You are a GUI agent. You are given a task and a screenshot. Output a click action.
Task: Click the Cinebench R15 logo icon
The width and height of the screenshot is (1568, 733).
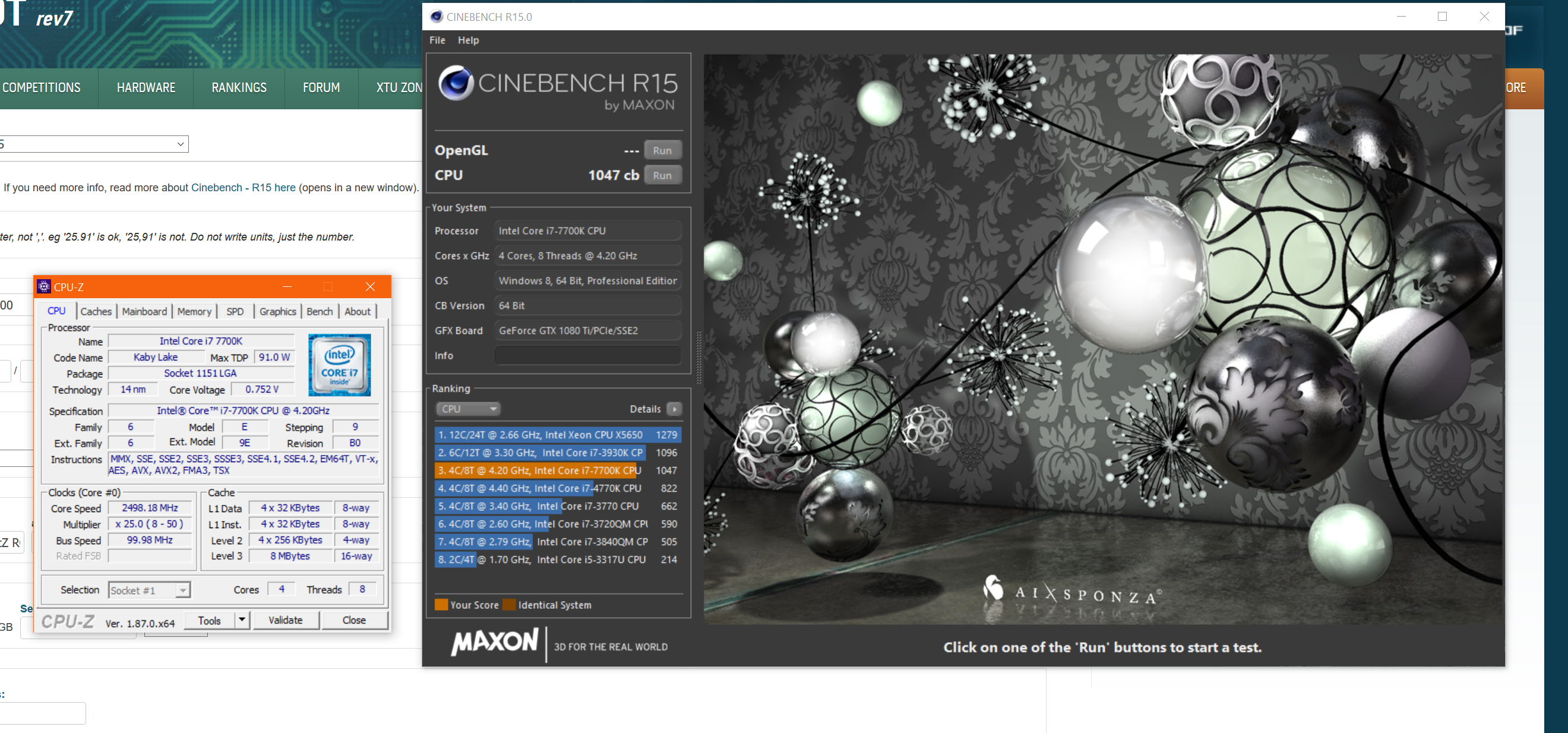456,82
